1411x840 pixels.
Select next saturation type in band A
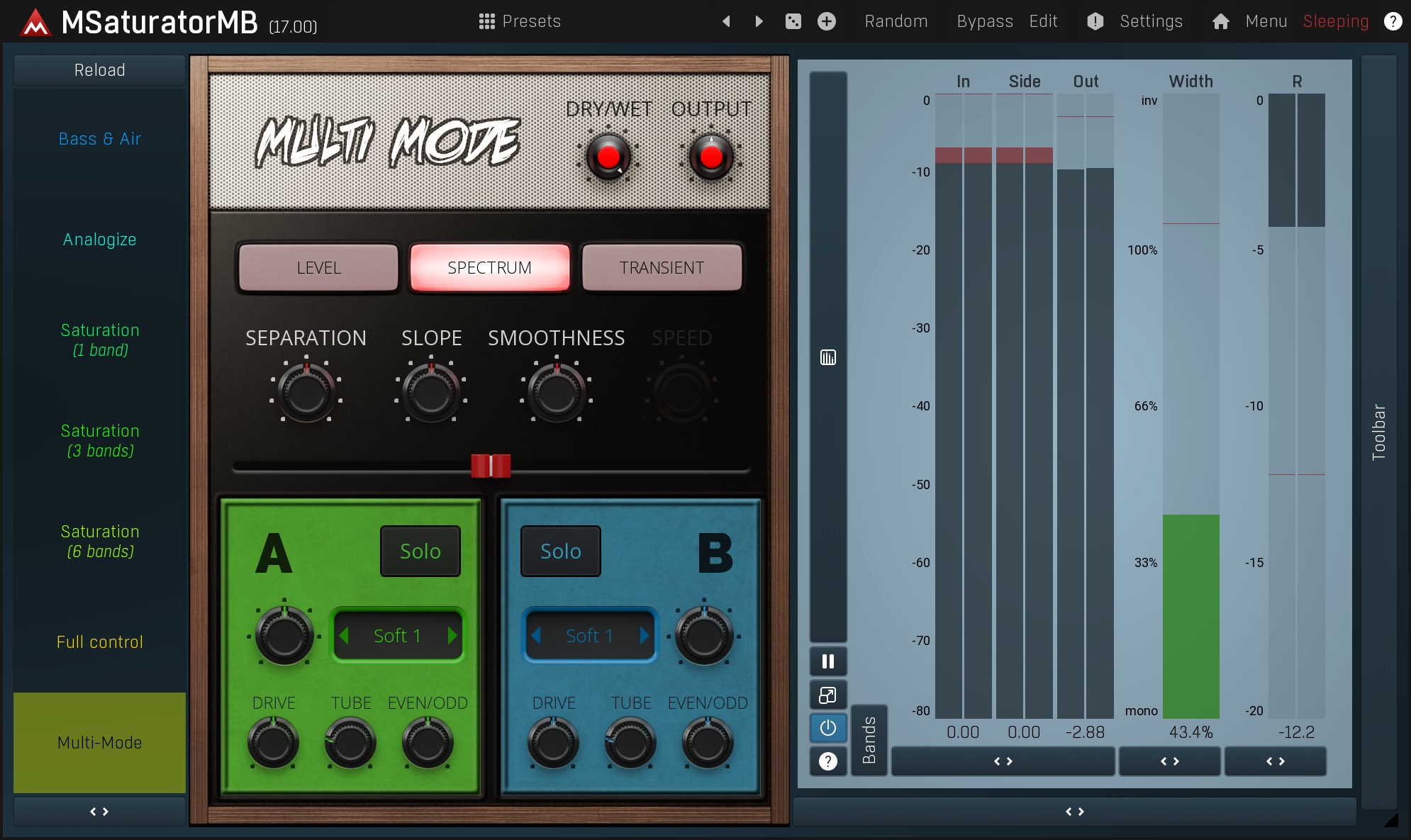pyautogui.click(x=452, y=636)
